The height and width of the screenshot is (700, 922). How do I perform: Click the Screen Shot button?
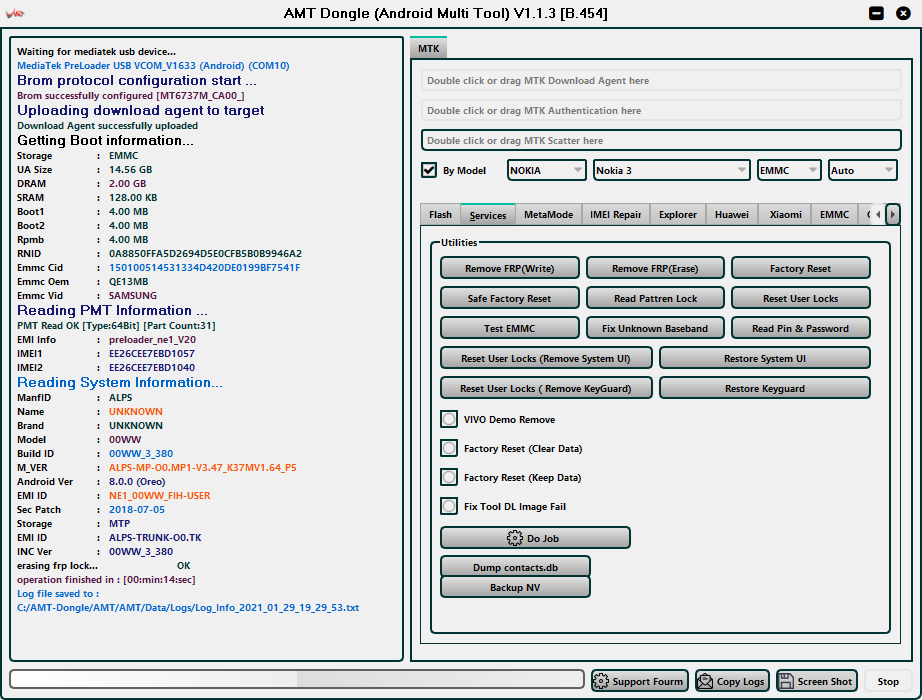pos(817,681)
